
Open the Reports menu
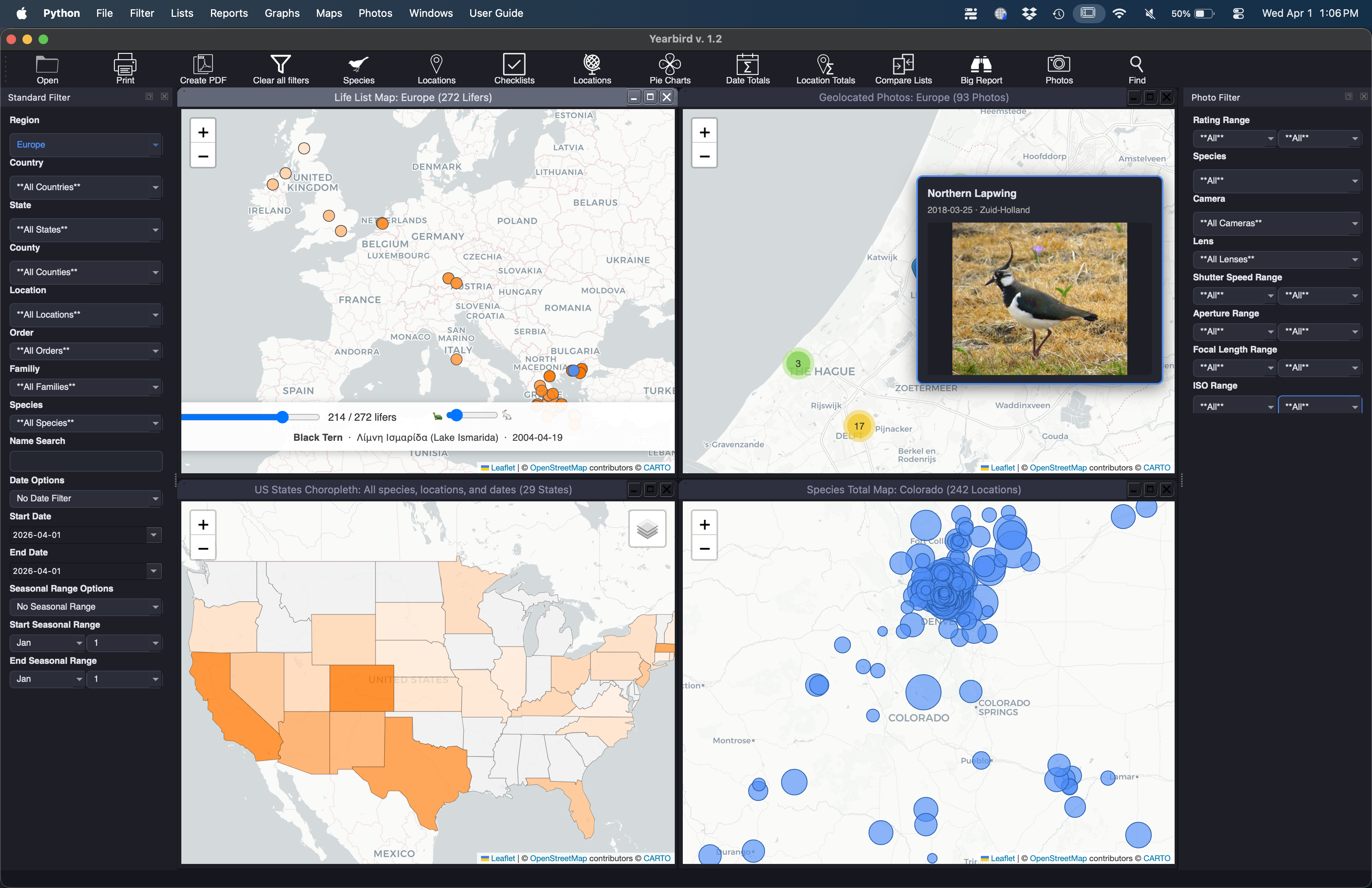tap(229, 13)
